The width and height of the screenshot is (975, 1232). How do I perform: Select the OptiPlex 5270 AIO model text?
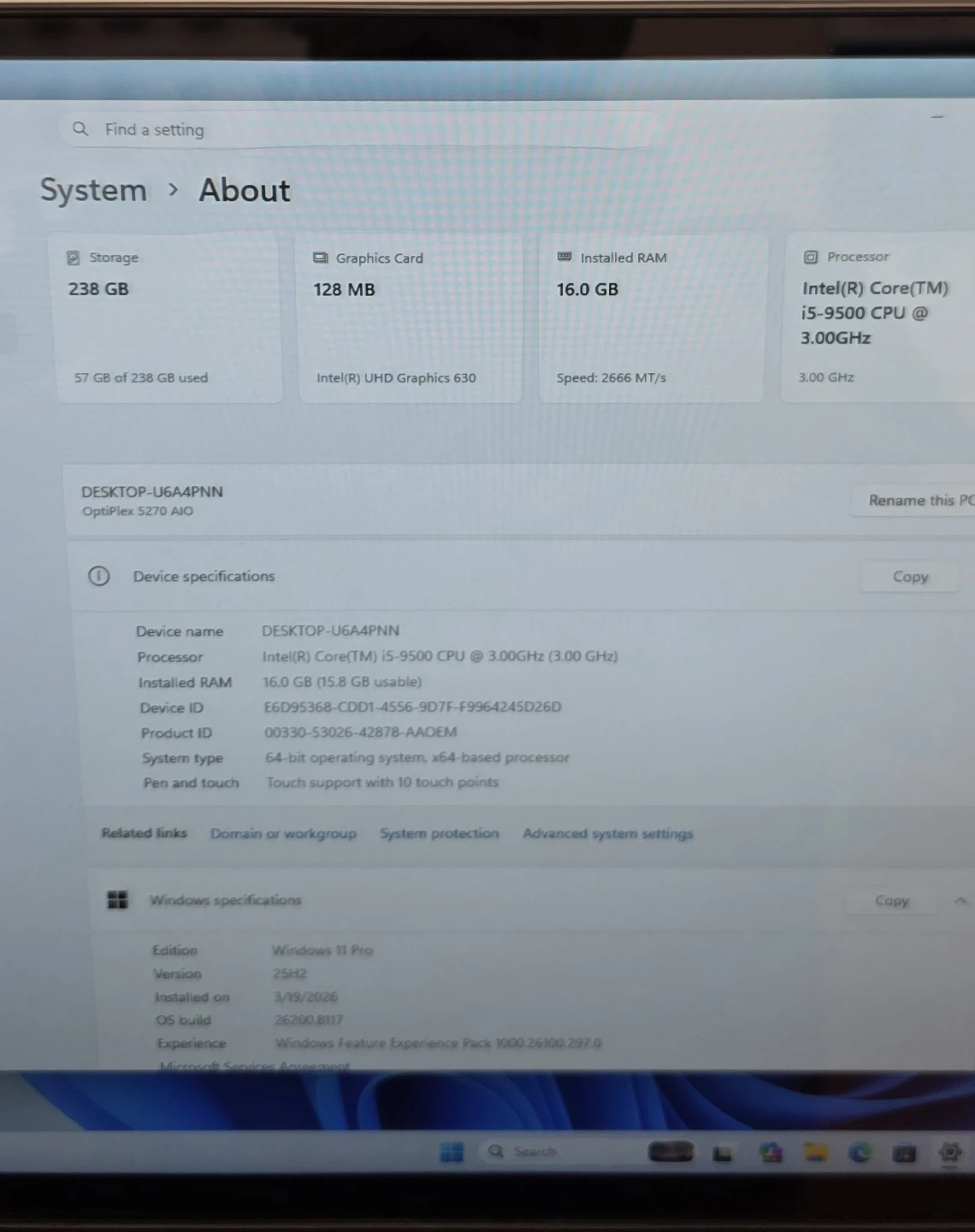[x=138, y=511]
